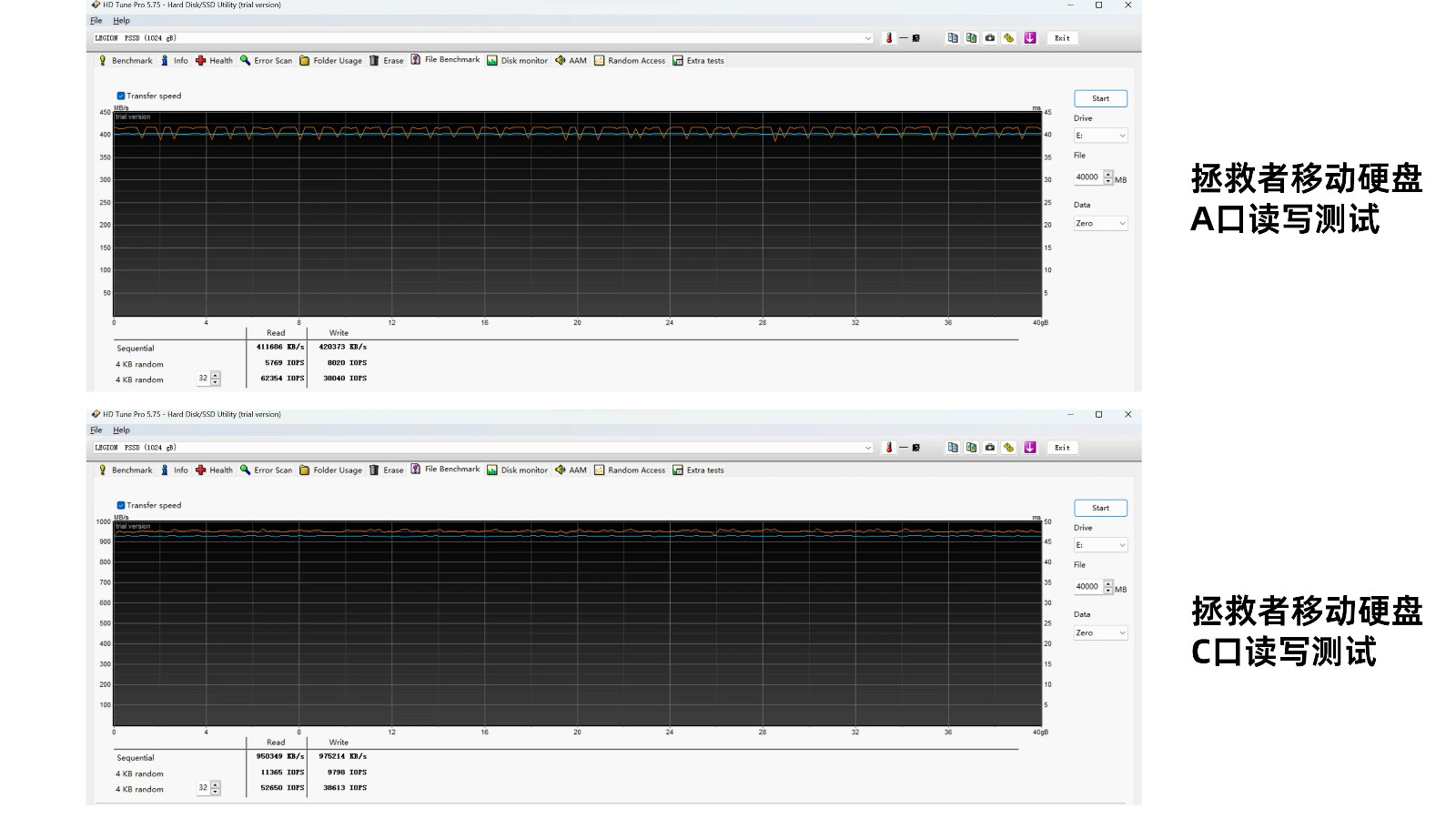1456x819 pixels.
Task: Open Disk monitor tab in bottom window
Action: pyautogui.click(x=517, y=470)
